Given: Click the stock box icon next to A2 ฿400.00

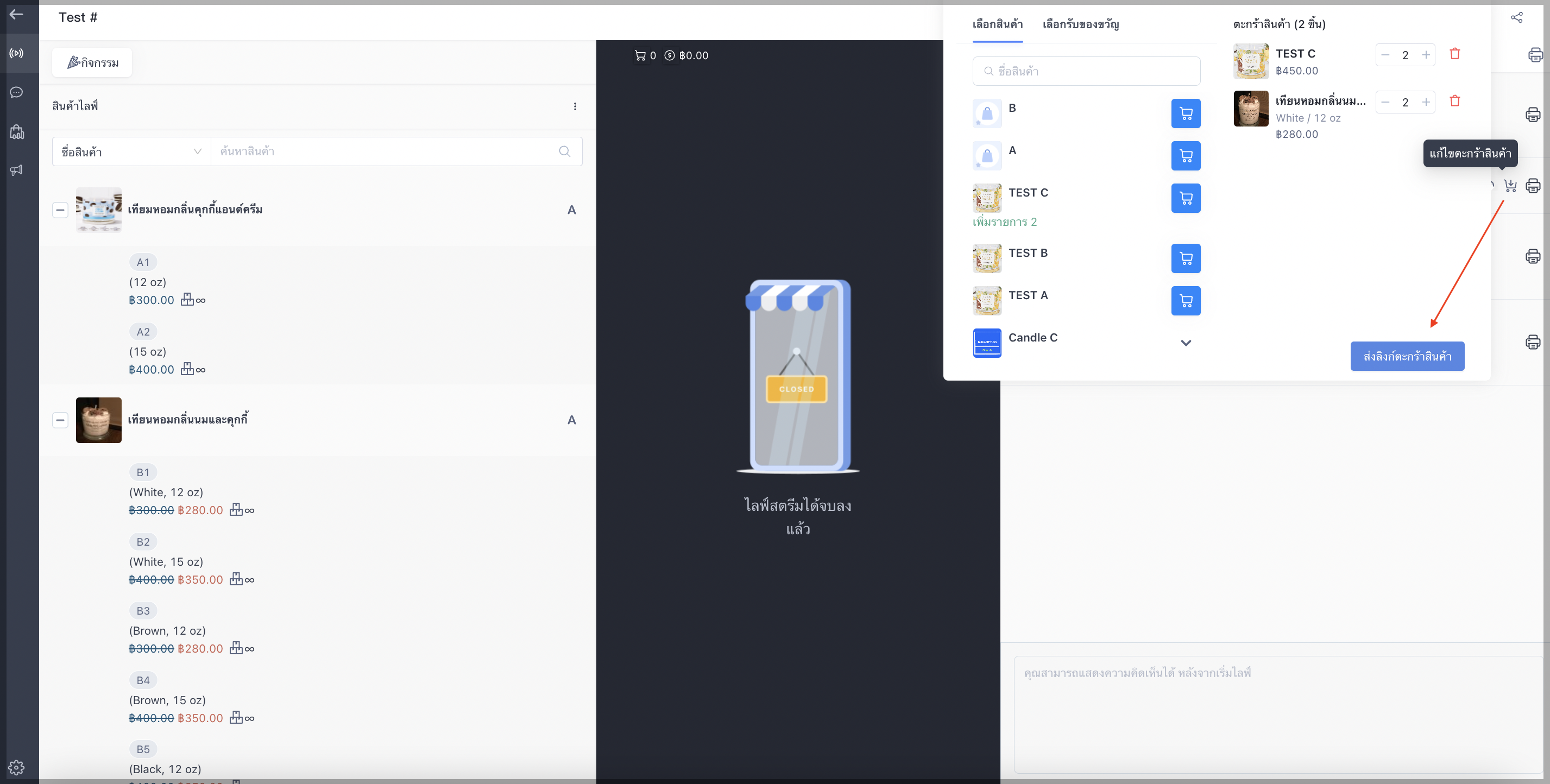Looking at the screenshot, I should coord(187,369).
